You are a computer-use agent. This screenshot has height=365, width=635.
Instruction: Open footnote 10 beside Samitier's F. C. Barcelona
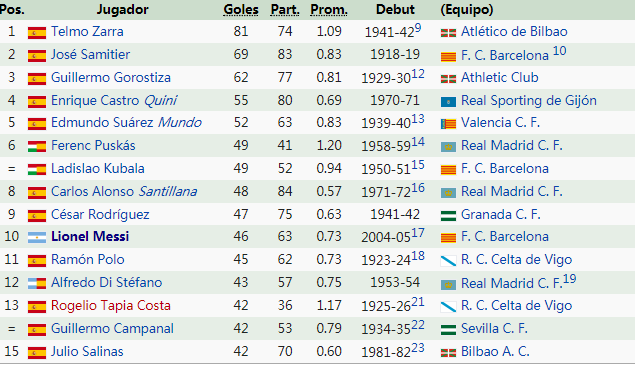point(559,51)
